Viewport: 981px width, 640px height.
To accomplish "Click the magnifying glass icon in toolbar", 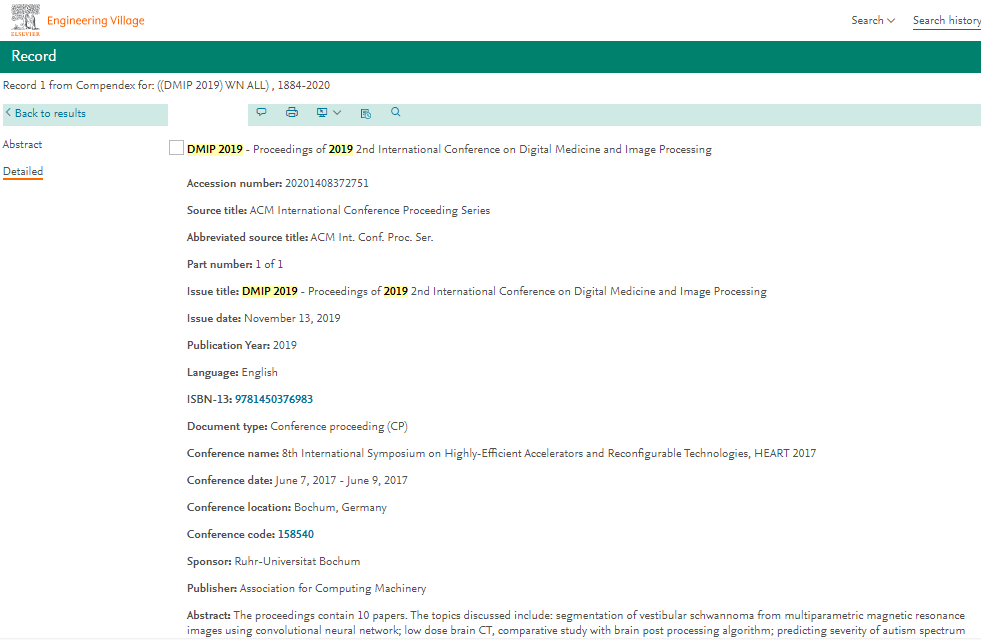I will [395, 112].
